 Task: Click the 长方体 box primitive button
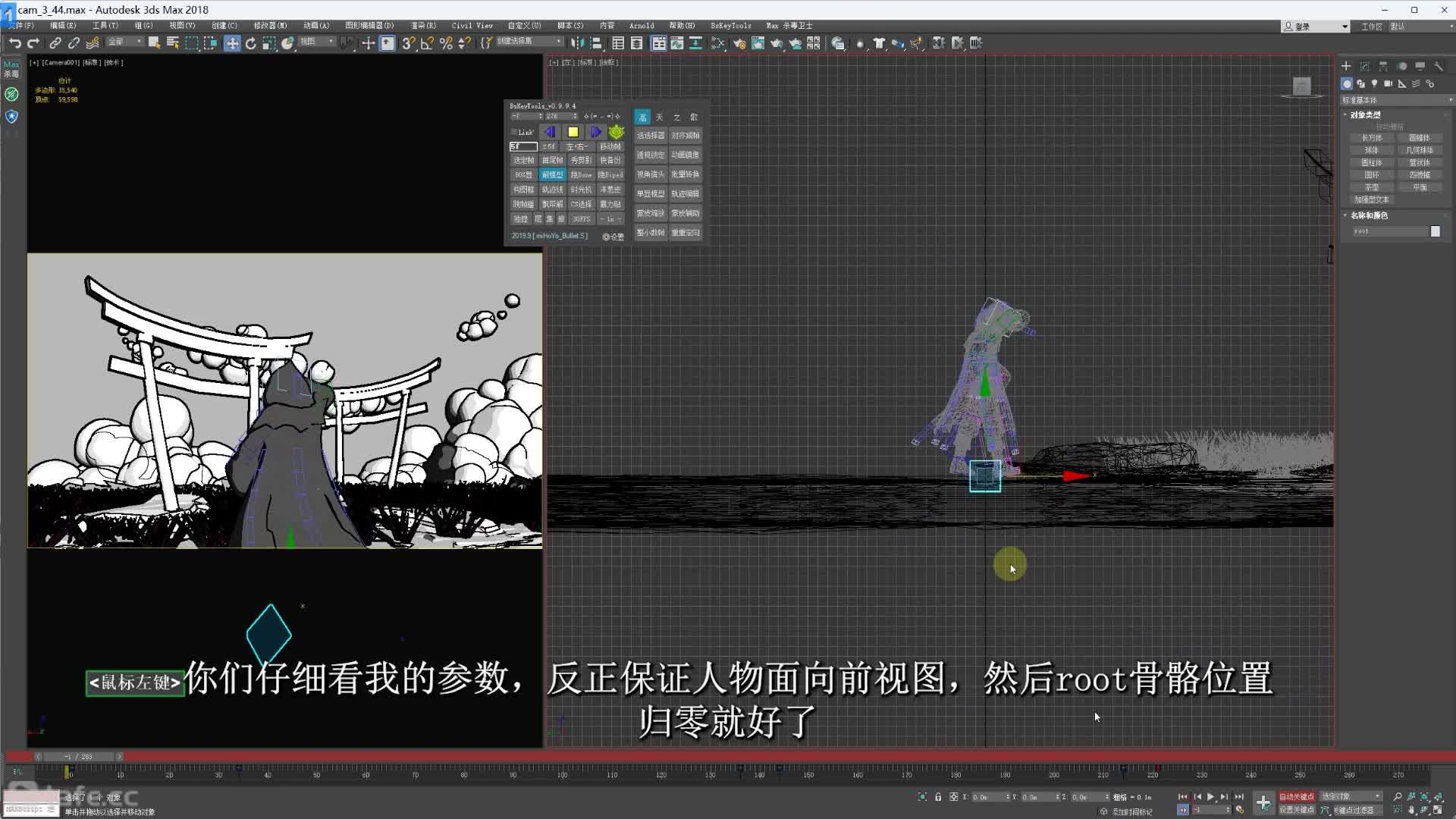point(1372,138)
